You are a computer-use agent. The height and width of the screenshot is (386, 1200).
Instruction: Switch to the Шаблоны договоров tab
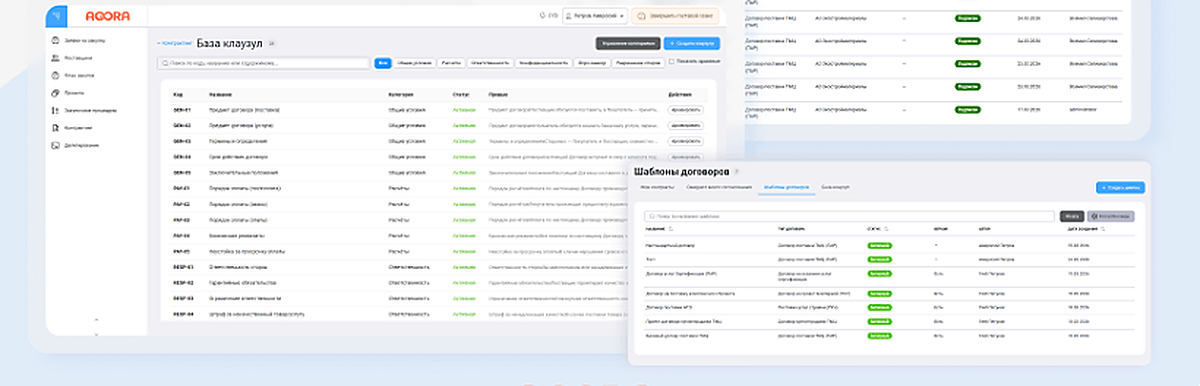click(786, 187)
